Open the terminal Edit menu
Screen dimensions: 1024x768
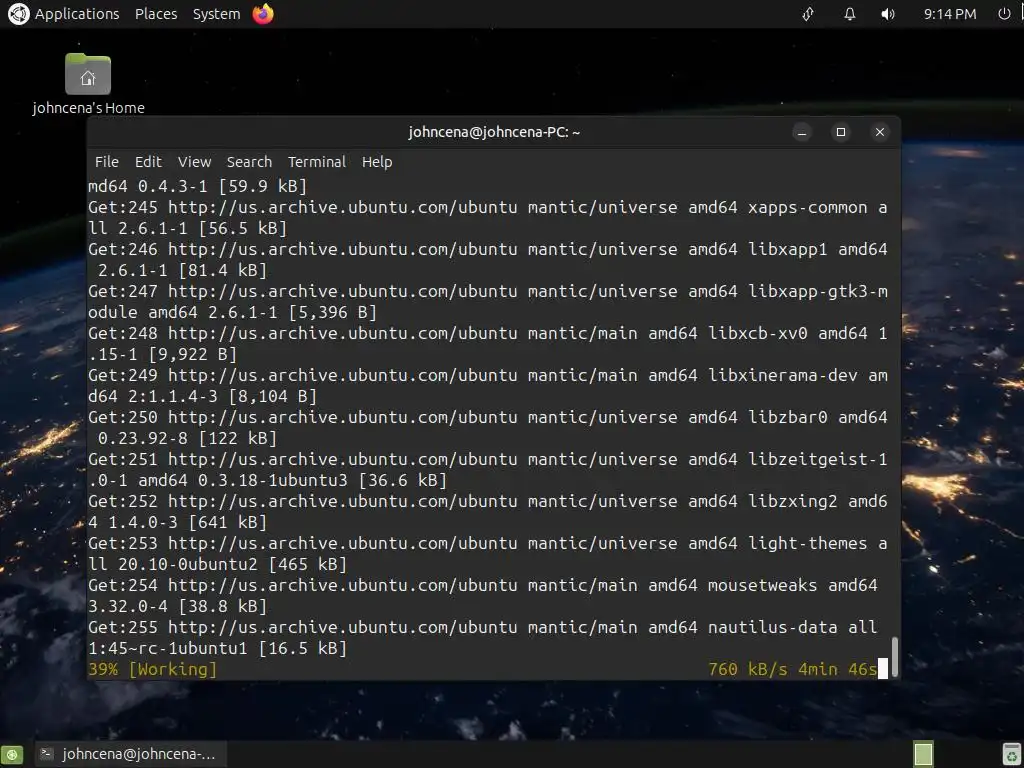click(x=148, y=162)
